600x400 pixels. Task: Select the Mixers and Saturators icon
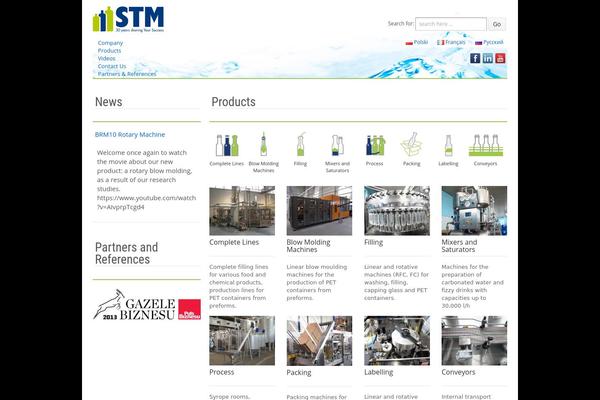pos(337,145)
